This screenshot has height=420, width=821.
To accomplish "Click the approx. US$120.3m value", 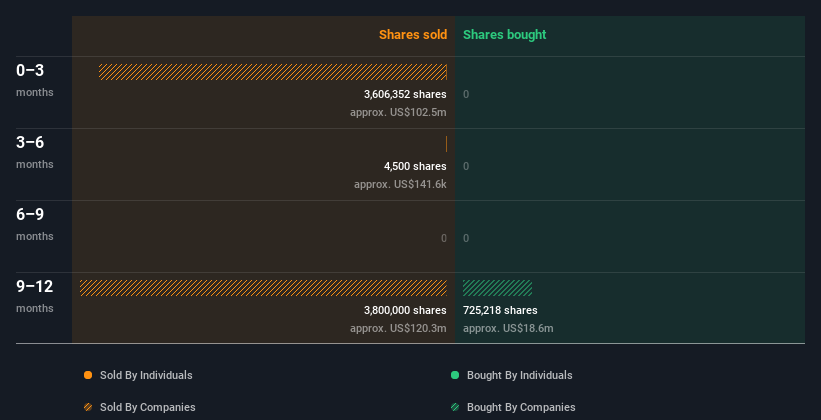I will [x=398, y=328].
